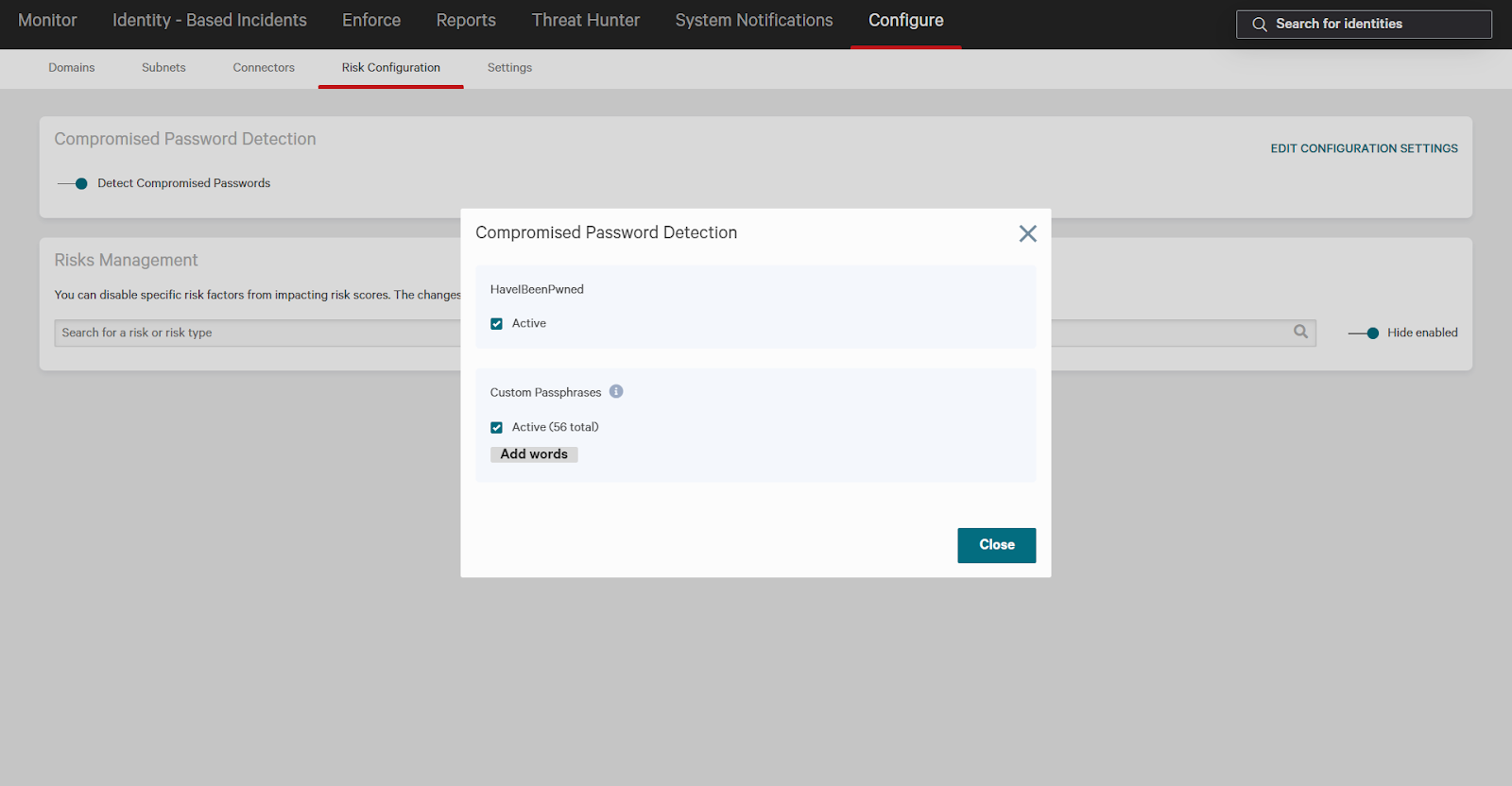Select the Configure menu
1512x786 pixels.
click(906, 21)
